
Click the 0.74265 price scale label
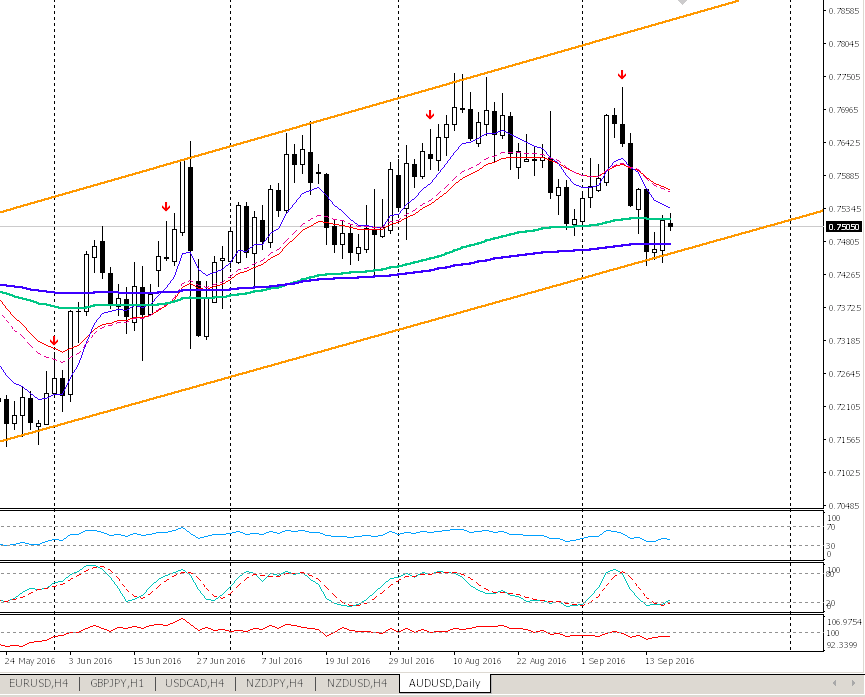click(844, 275)
